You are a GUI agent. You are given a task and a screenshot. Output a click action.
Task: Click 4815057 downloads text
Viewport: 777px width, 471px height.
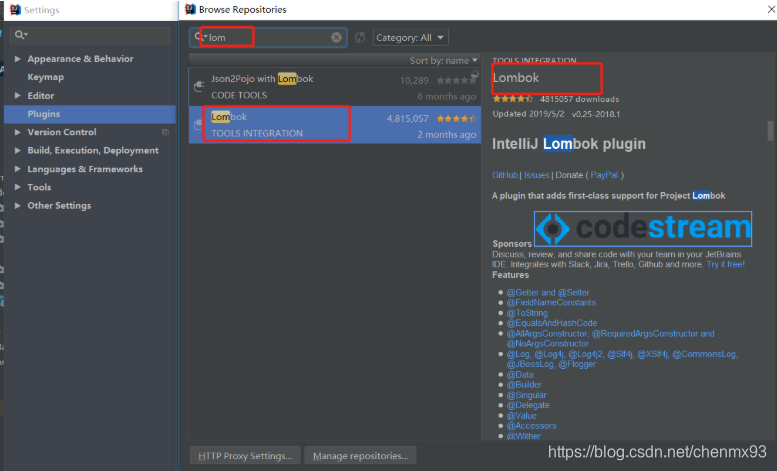coord(579,99)
